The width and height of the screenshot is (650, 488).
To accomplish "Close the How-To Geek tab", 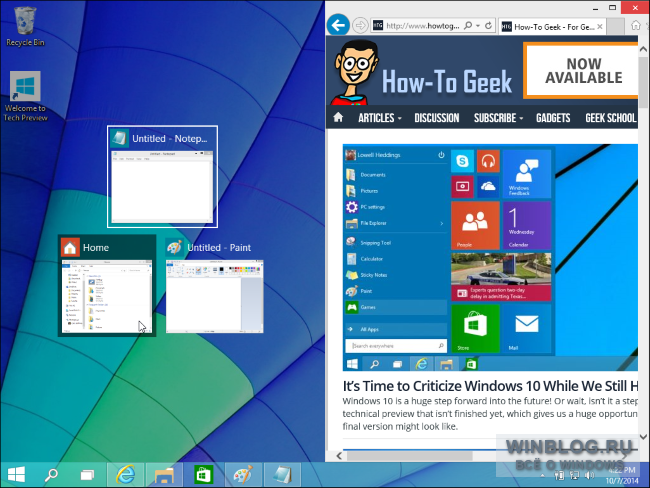I will [x=600, y=27].
